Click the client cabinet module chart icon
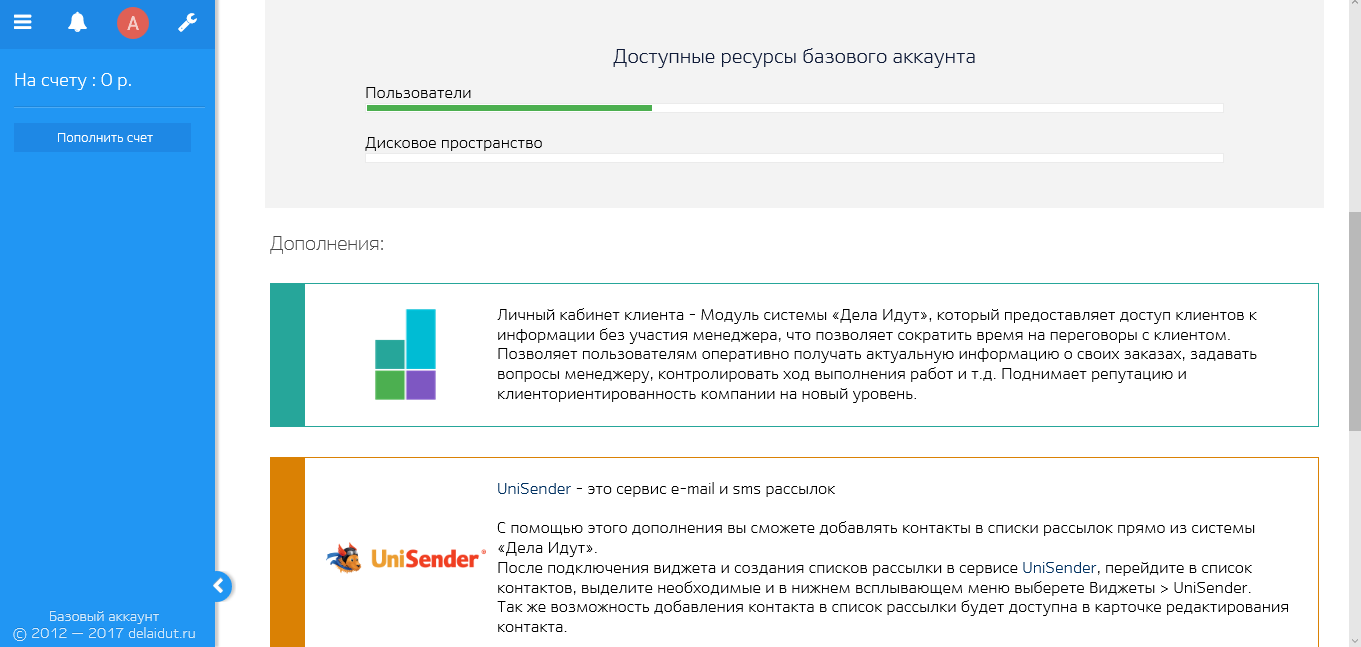The image size is (1361, 647). click(407, 353)
